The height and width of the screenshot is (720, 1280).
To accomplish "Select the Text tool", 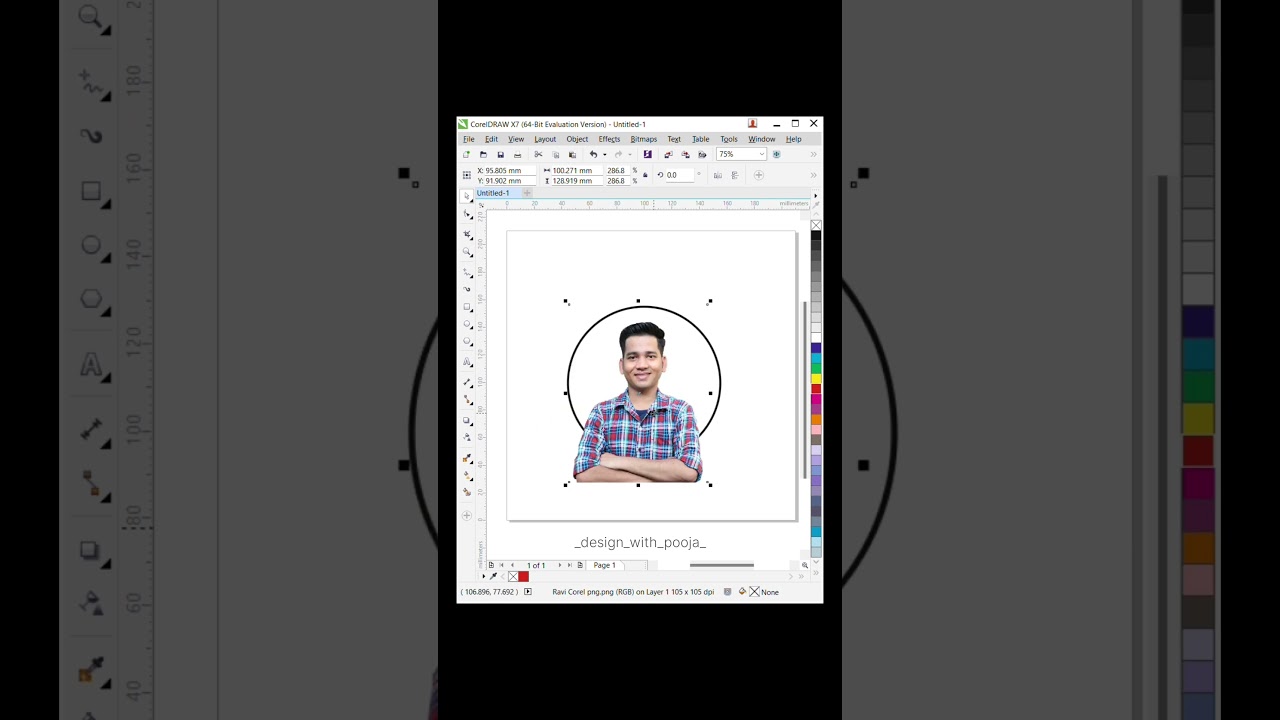I will pos(467,362).
